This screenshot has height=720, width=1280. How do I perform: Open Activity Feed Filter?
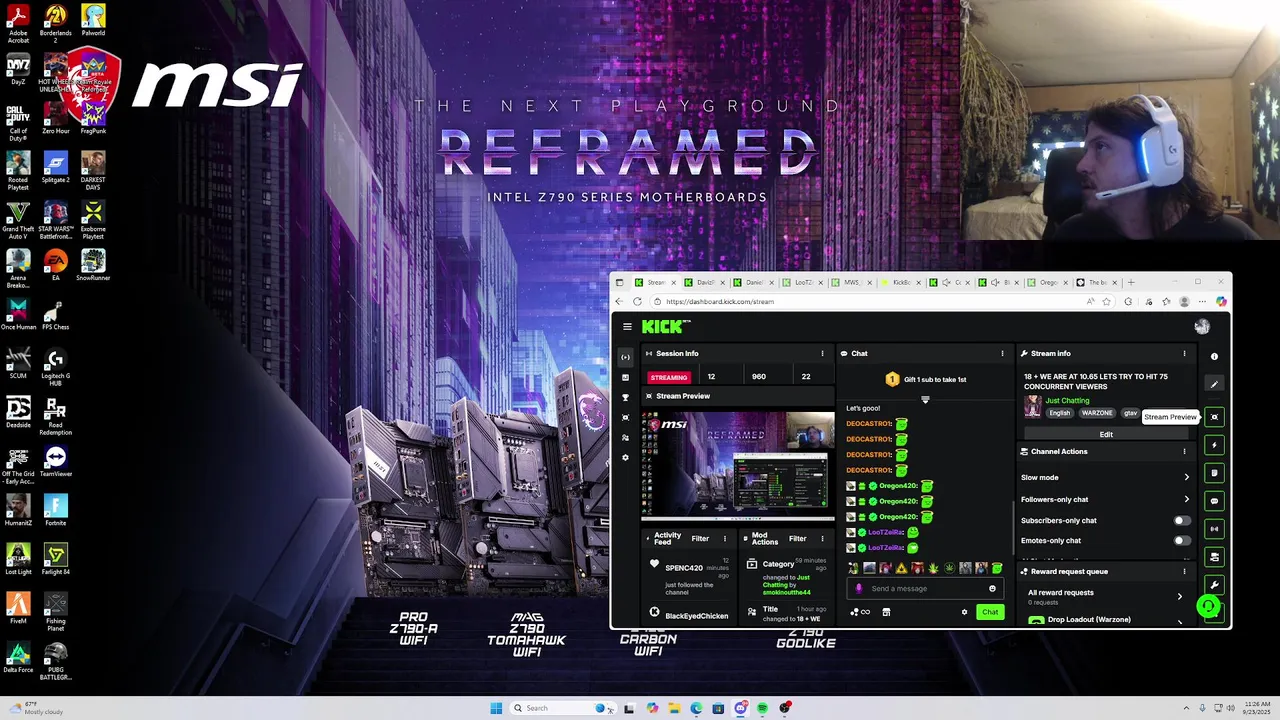(x=700, y=538)
